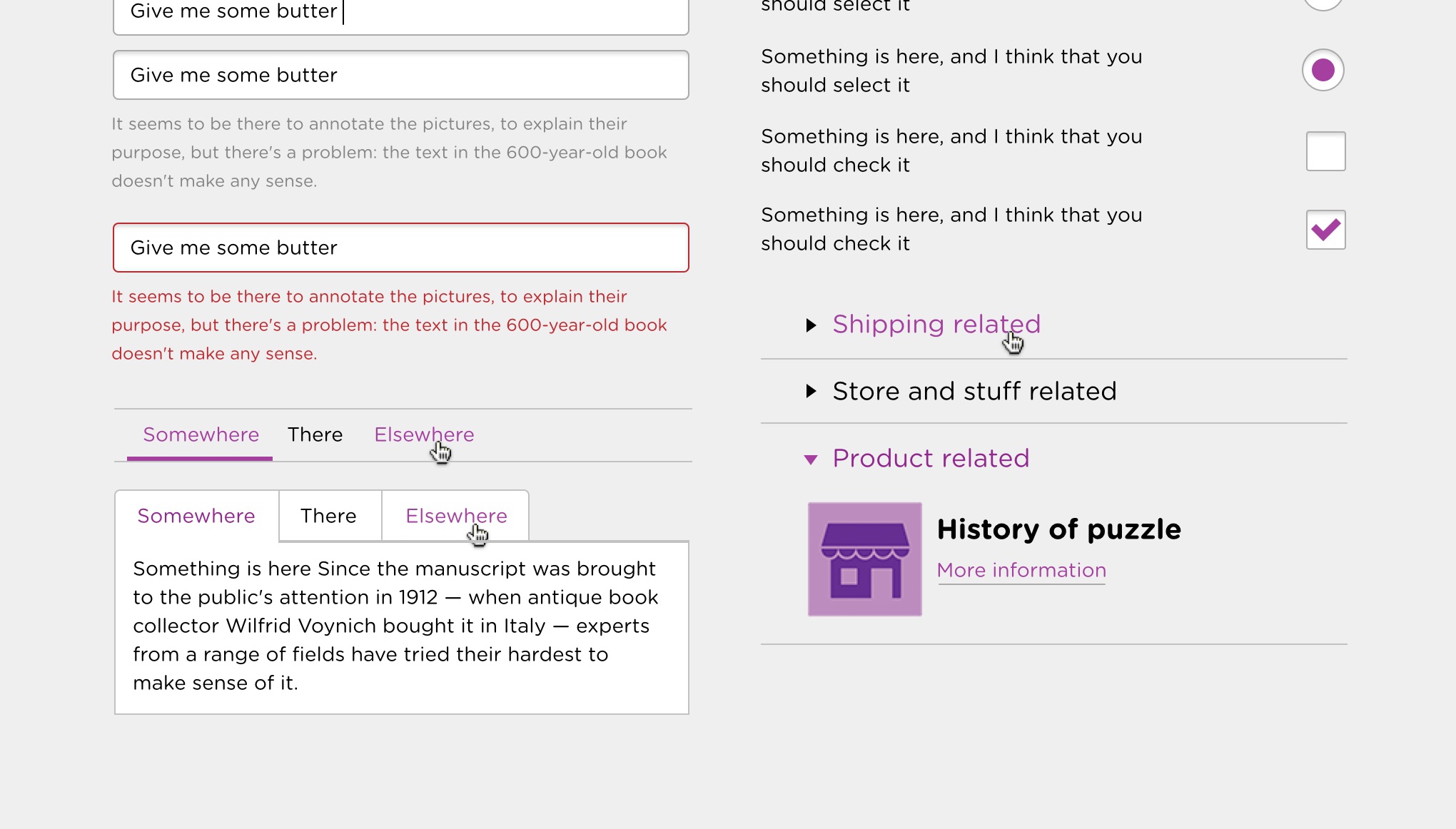The height and width of the screenshot is (829, 1456).
Task: Collapse the Product related section
Action: pyautogui.click(x=931, y=459)
